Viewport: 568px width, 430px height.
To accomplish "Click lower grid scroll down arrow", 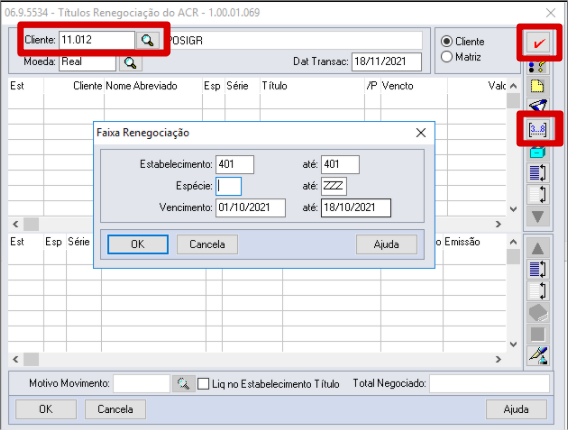I will click(513, 344).
